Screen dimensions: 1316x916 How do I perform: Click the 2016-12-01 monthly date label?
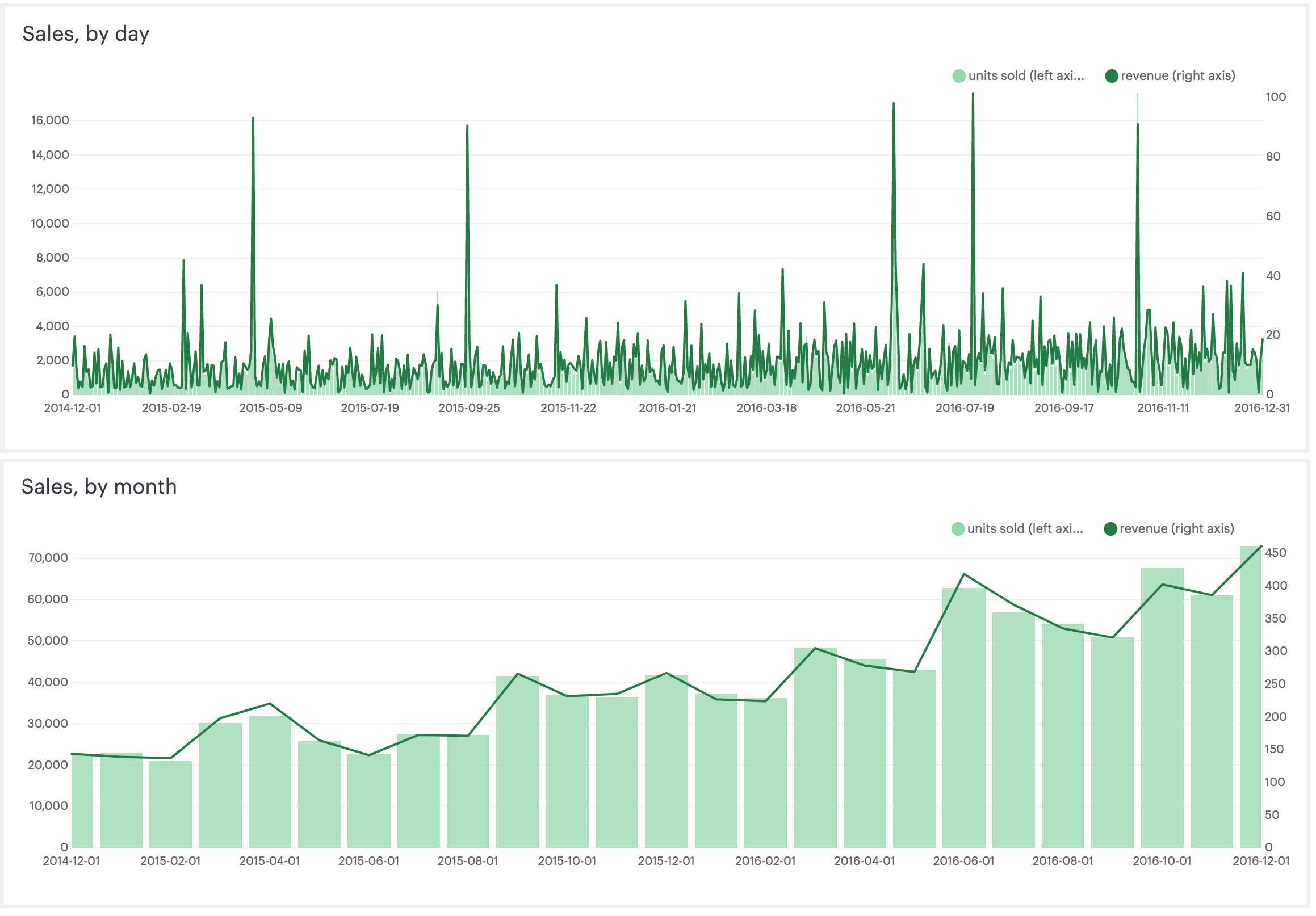click(1261, 860)
